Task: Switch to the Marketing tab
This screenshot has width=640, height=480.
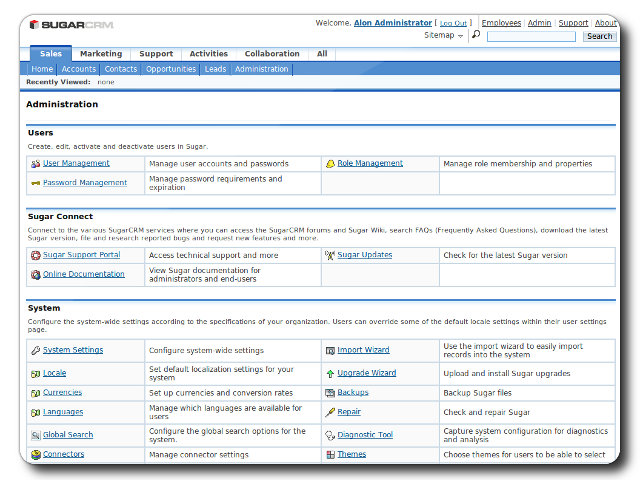Action: tap(101, 54)
